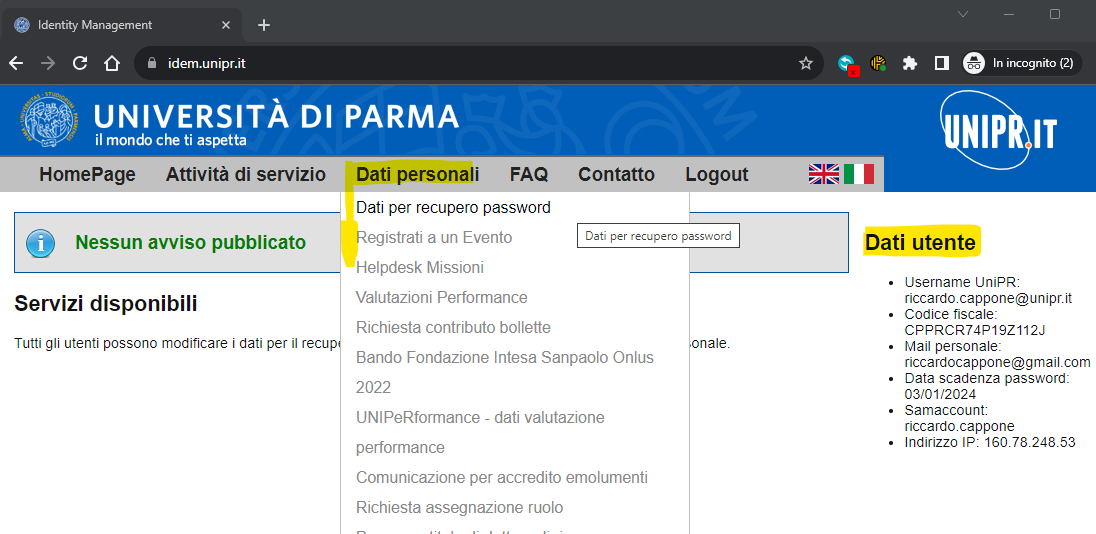Go to the HomePage link

point(87,174)
